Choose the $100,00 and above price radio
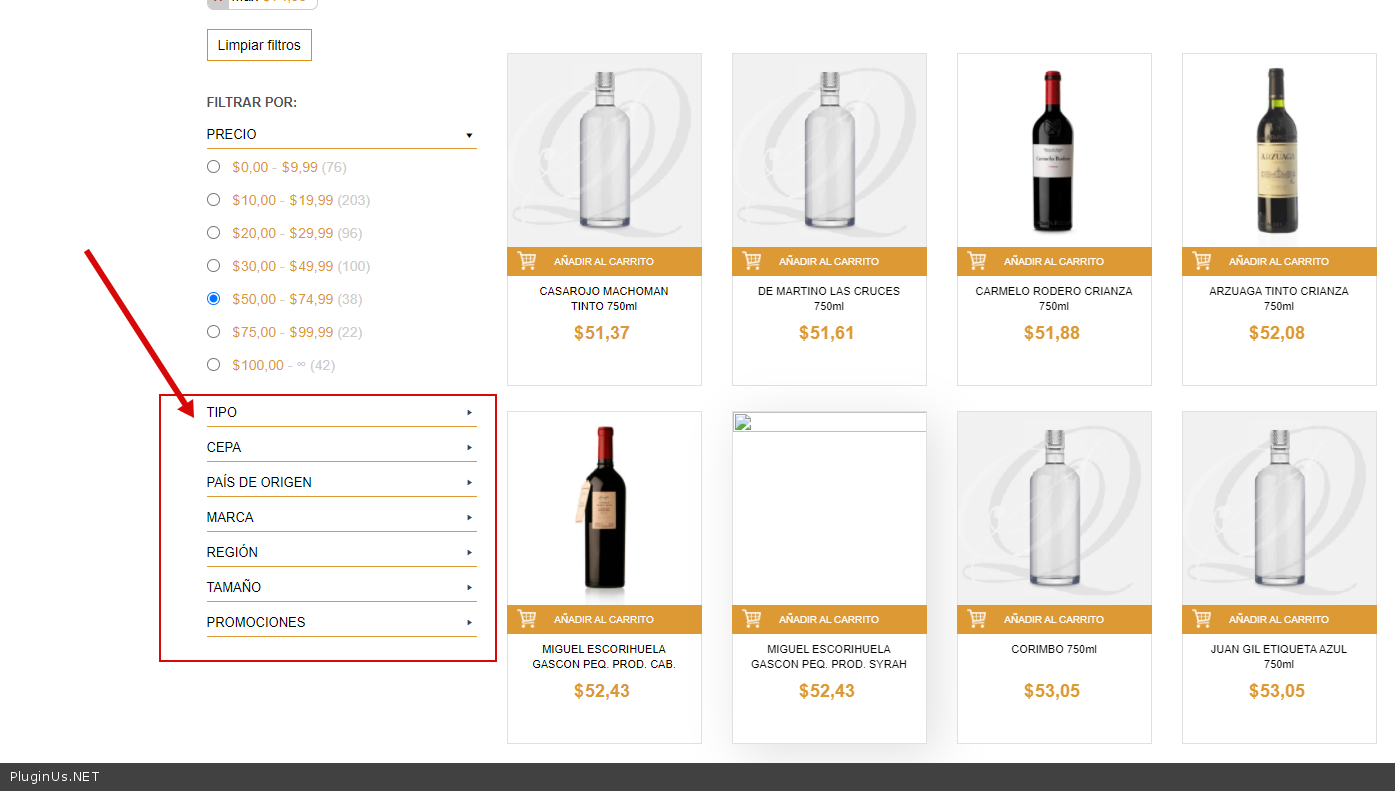This screenshot has height=791, width=1395. 213,365
